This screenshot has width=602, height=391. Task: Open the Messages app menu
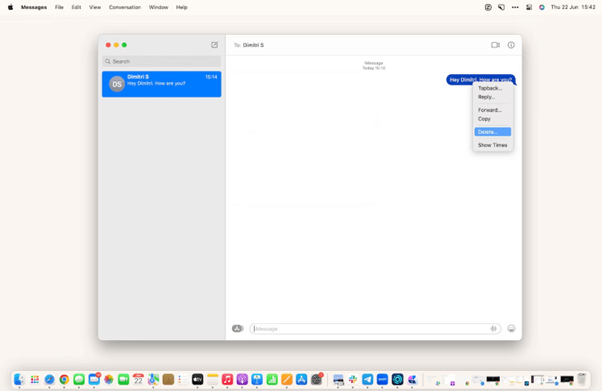(34, 7)
